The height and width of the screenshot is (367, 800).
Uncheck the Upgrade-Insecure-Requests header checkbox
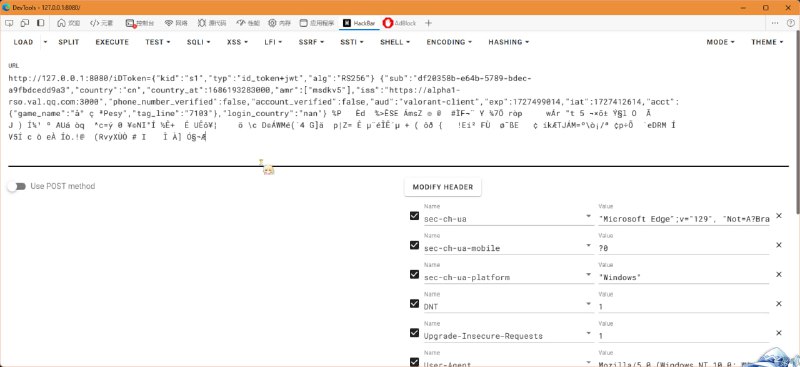414,333
